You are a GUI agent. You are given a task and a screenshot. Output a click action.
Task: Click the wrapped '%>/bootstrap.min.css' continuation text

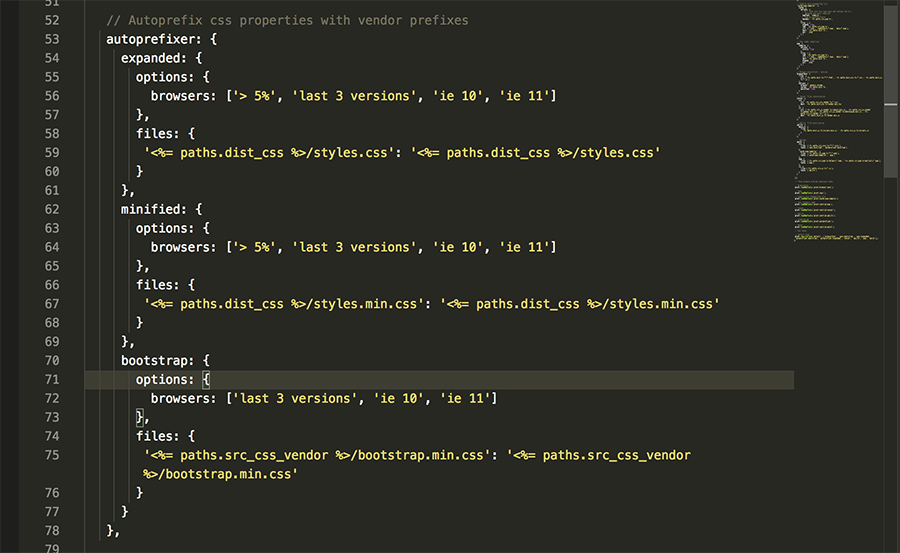(x=220, y=474)
